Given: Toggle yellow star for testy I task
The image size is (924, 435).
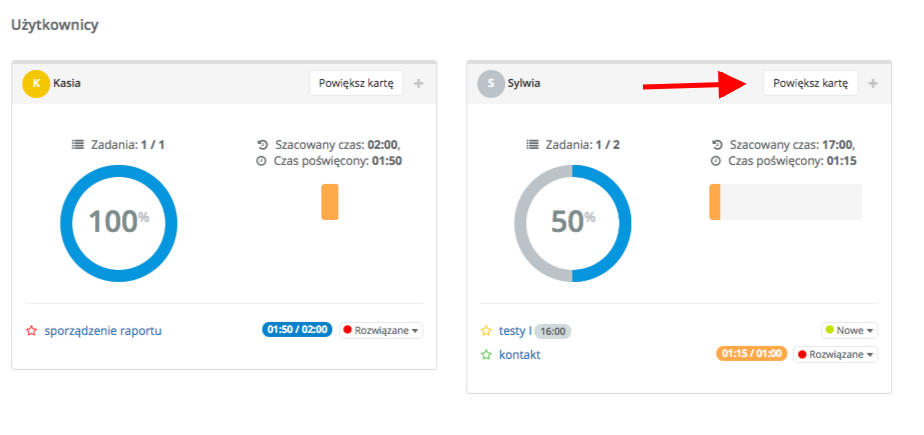Looking at the screenshot, I should click(486, 330).
